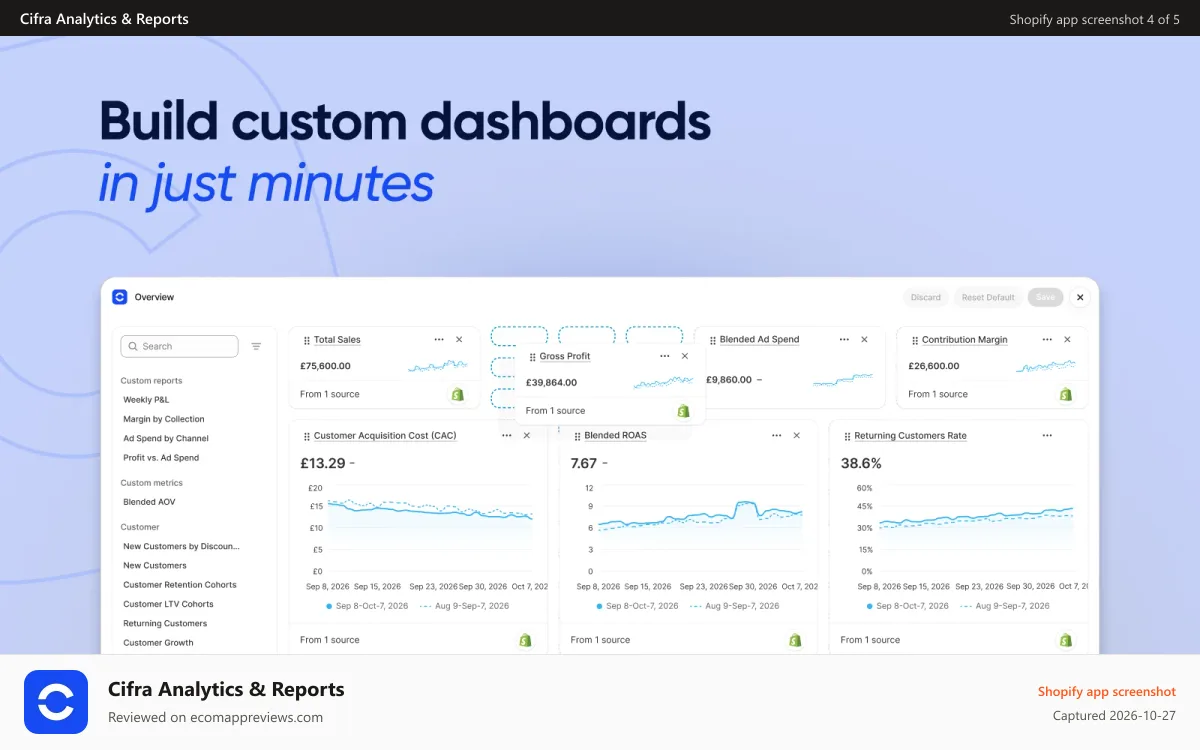Image resolution: width=1200 pixels, height=750 pixels.
Task: Click the Discard button
Action: (x=926, y=297)
